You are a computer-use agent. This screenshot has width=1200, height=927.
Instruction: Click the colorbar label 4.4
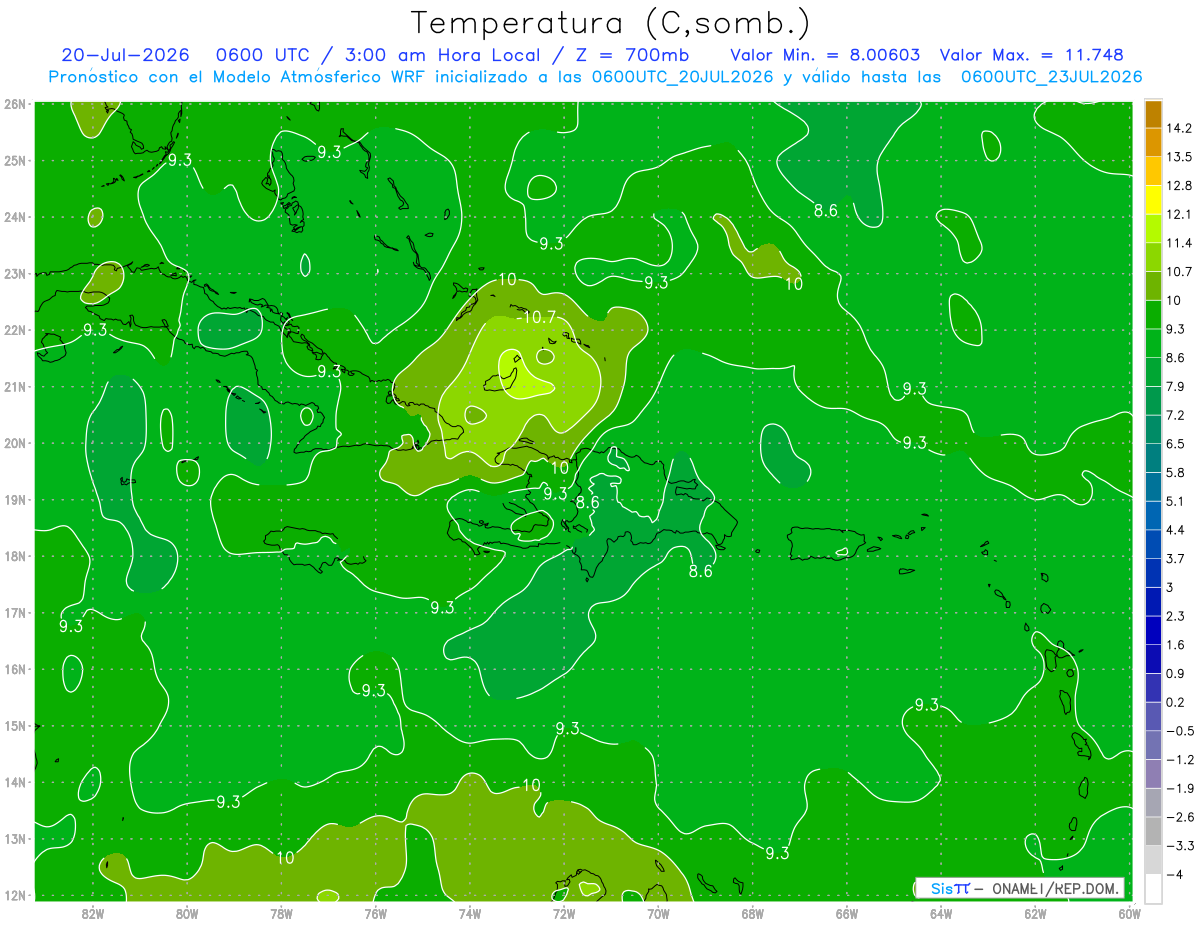tap(1176, 530)
